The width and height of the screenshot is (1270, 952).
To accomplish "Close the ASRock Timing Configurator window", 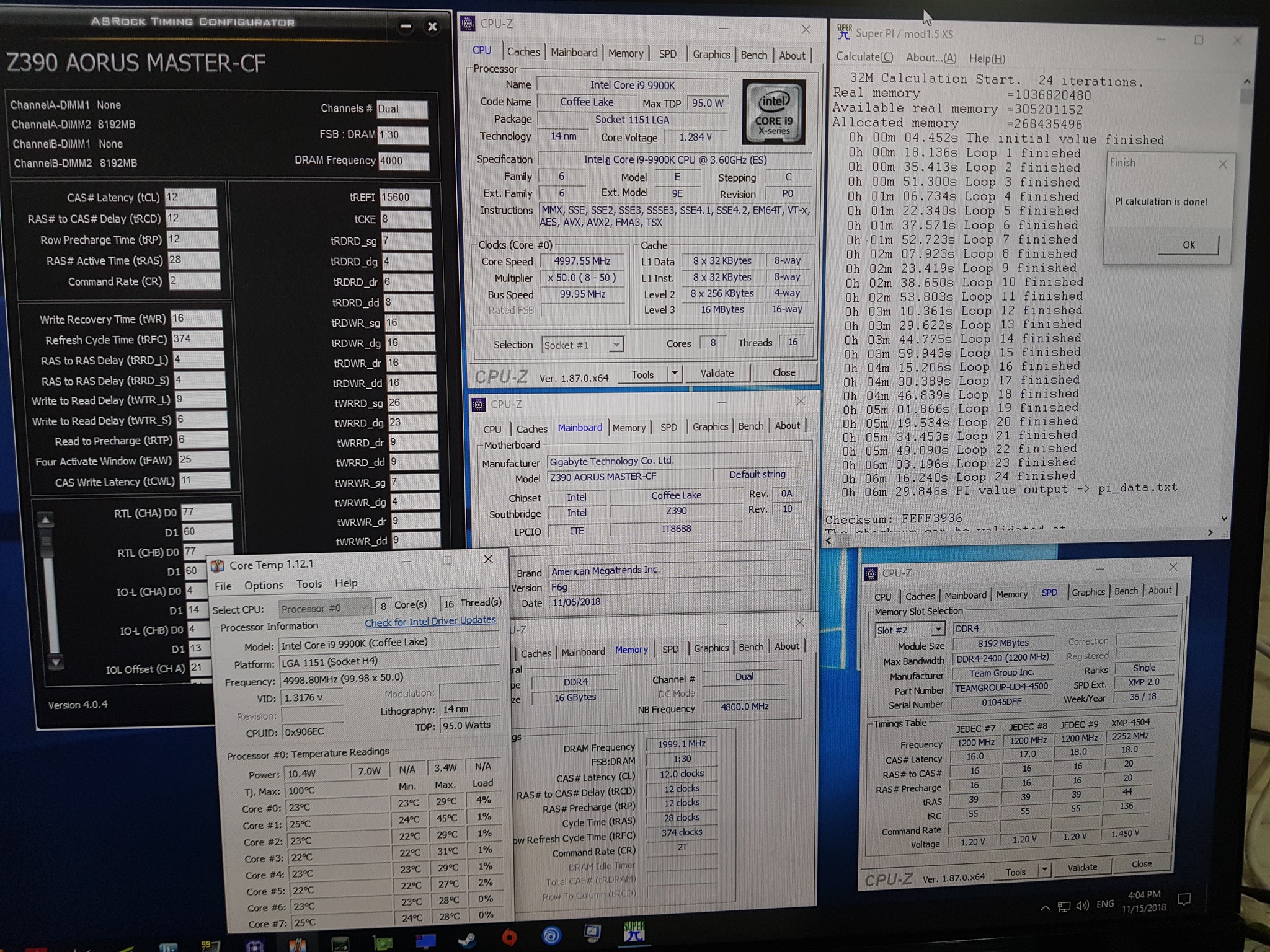I will pyautogui.click(x=432, y=27).
